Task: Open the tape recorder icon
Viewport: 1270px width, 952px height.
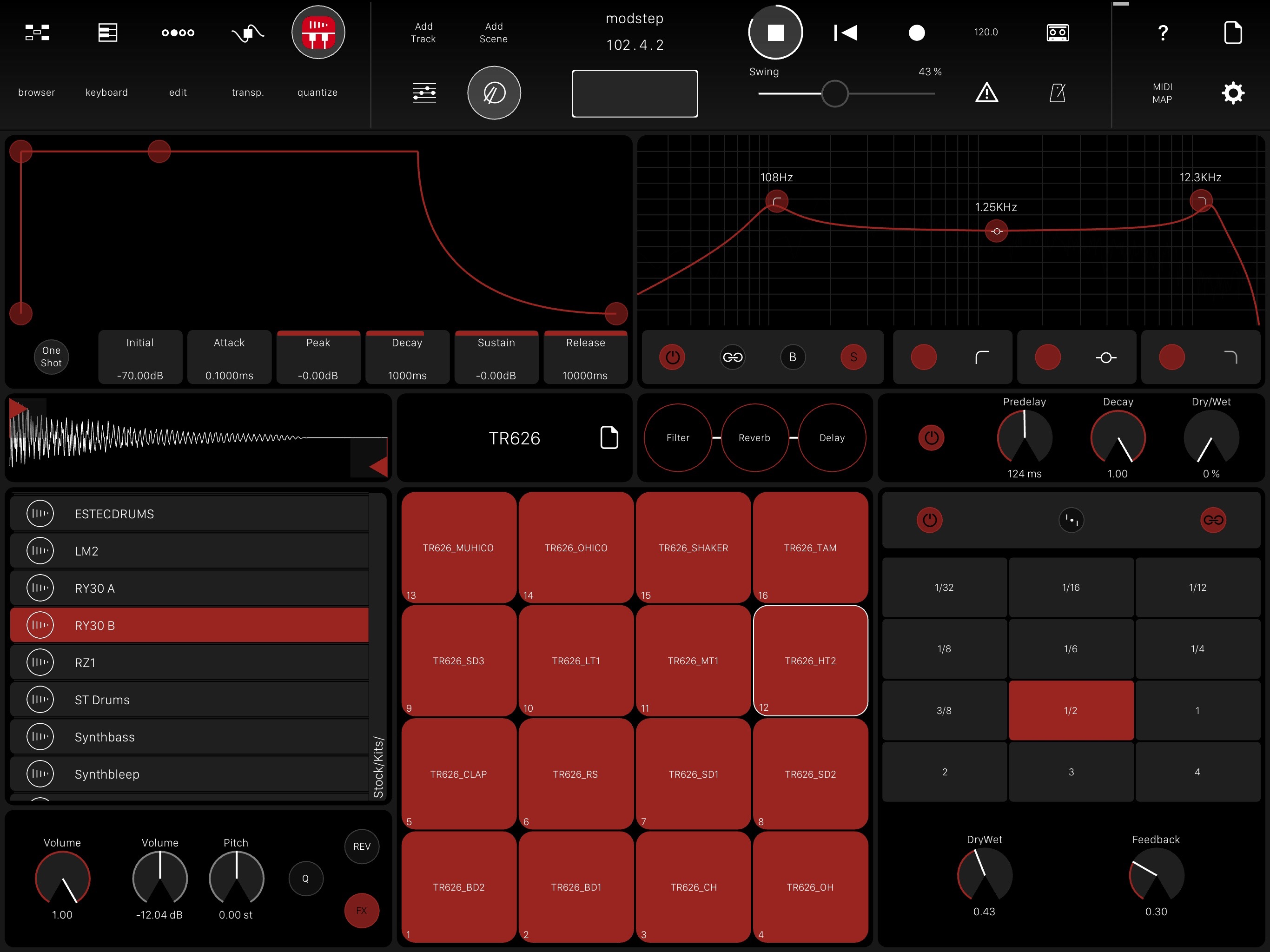Action: point(1057,32)
